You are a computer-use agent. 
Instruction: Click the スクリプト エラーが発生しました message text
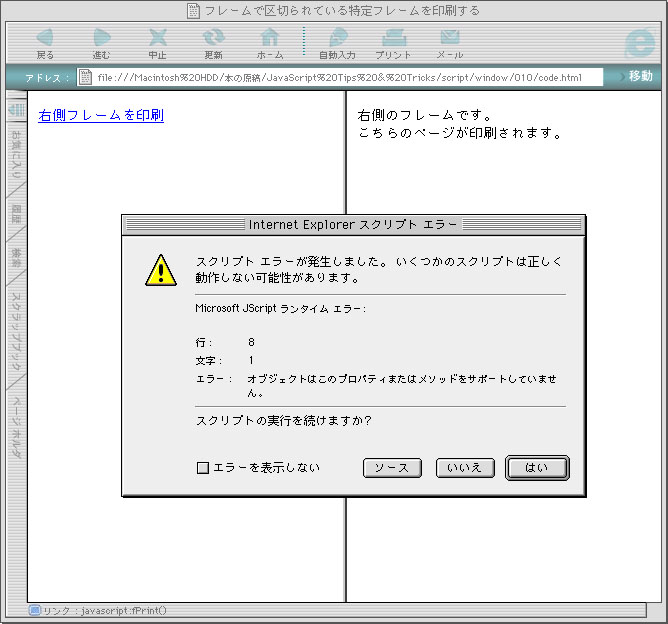point(379,269)
